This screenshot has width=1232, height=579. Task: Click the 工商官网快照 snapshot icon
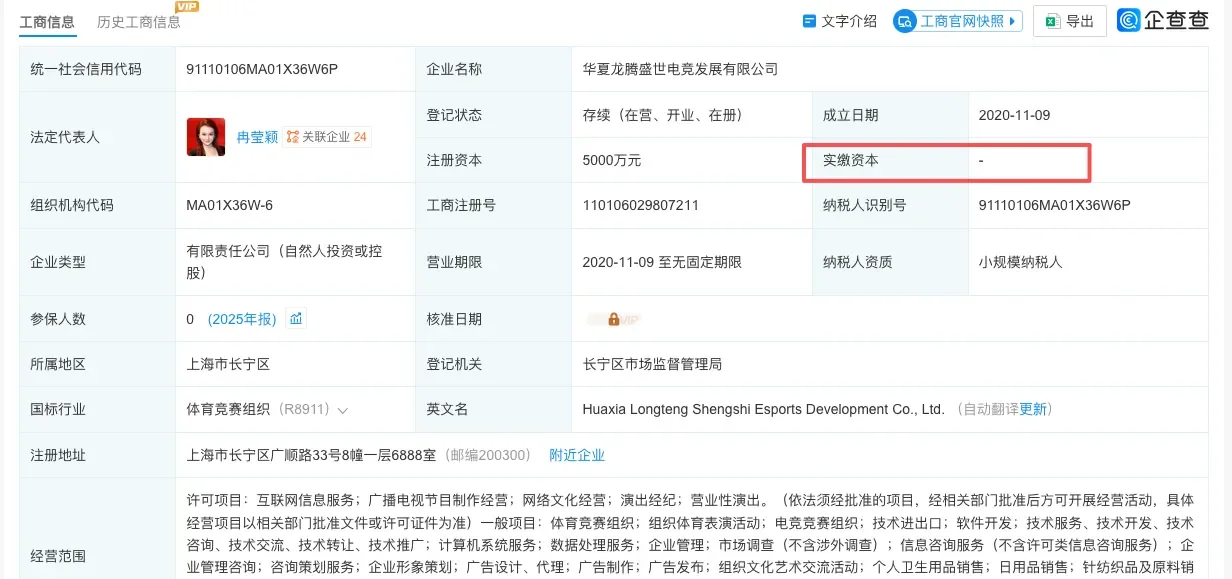[905, 21]
